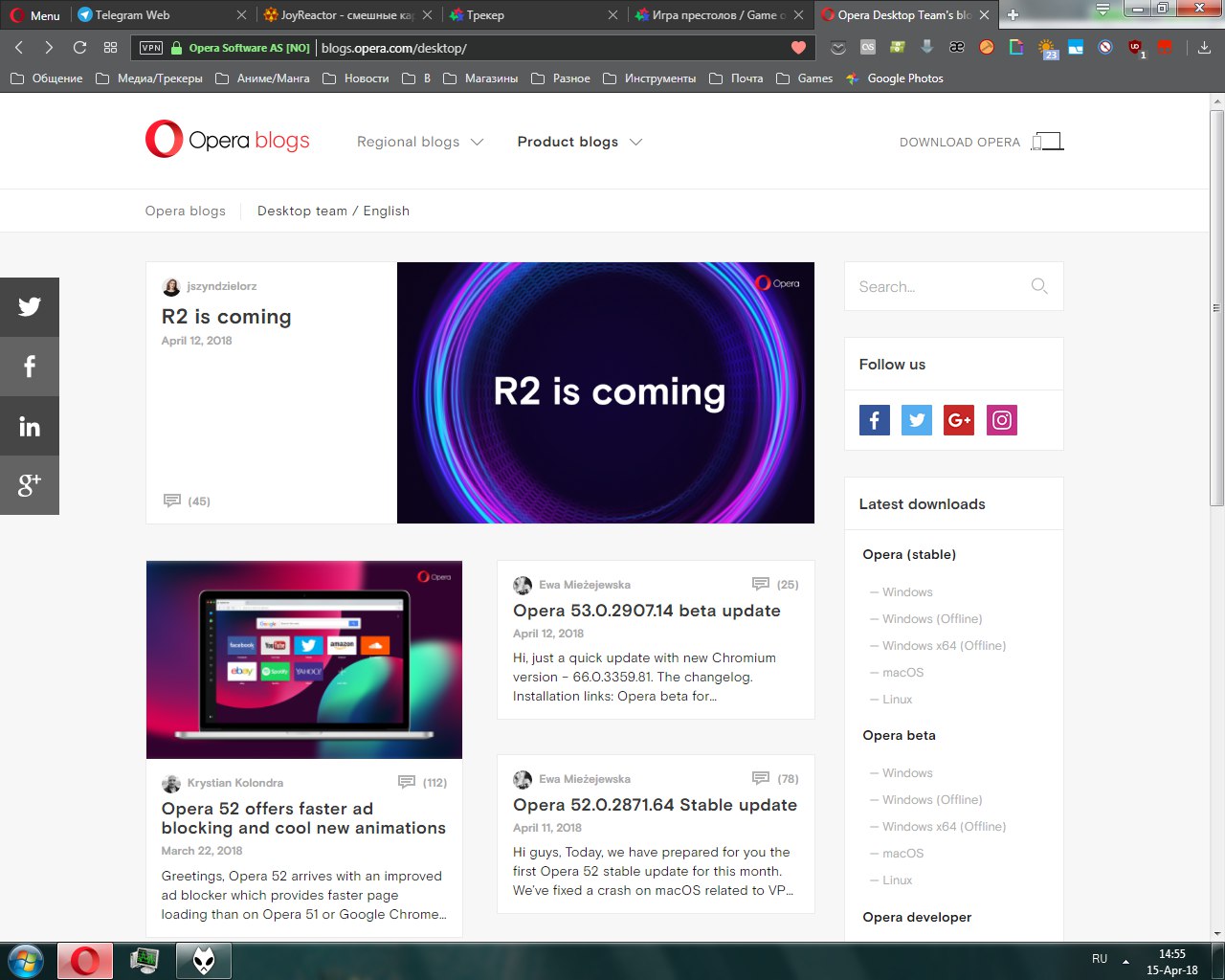
Task: Go forward to the next page
Action: 49,48
